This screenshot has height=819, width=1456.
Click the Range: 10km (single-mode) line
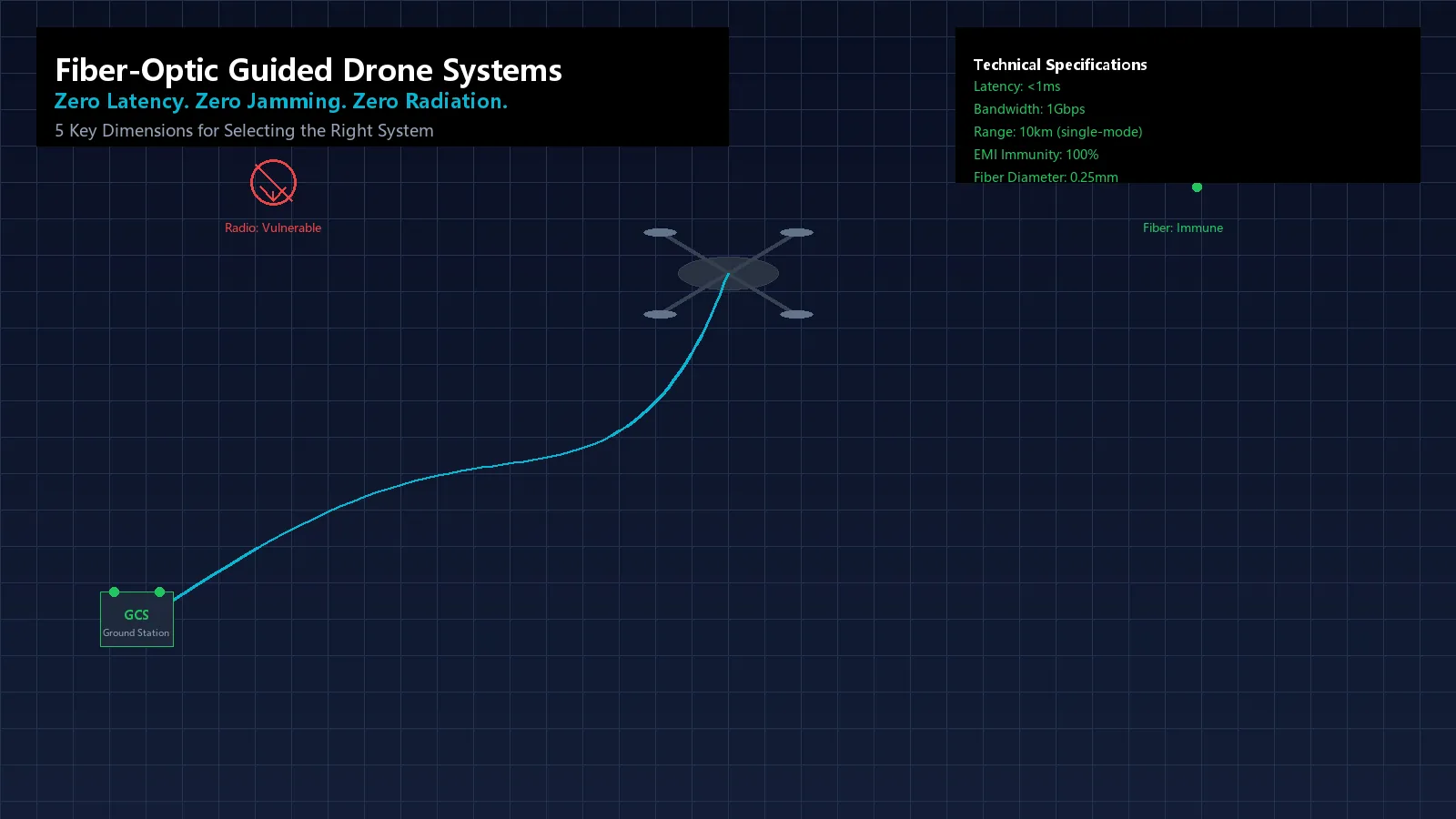(x=1057, y=132)
